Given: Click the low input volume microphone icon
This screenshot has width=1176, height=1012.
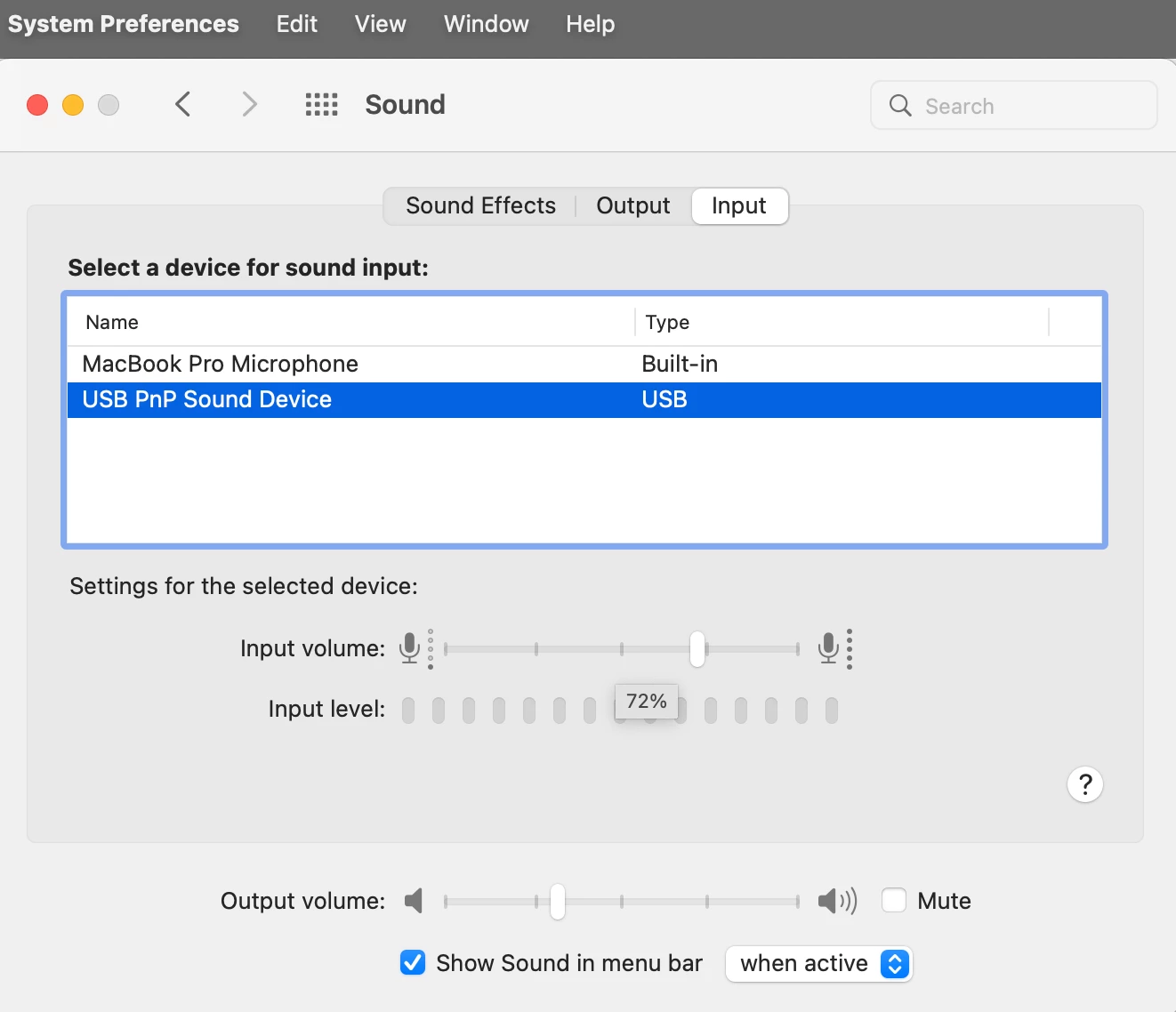Looking at the screenshot, I should 410,648.
